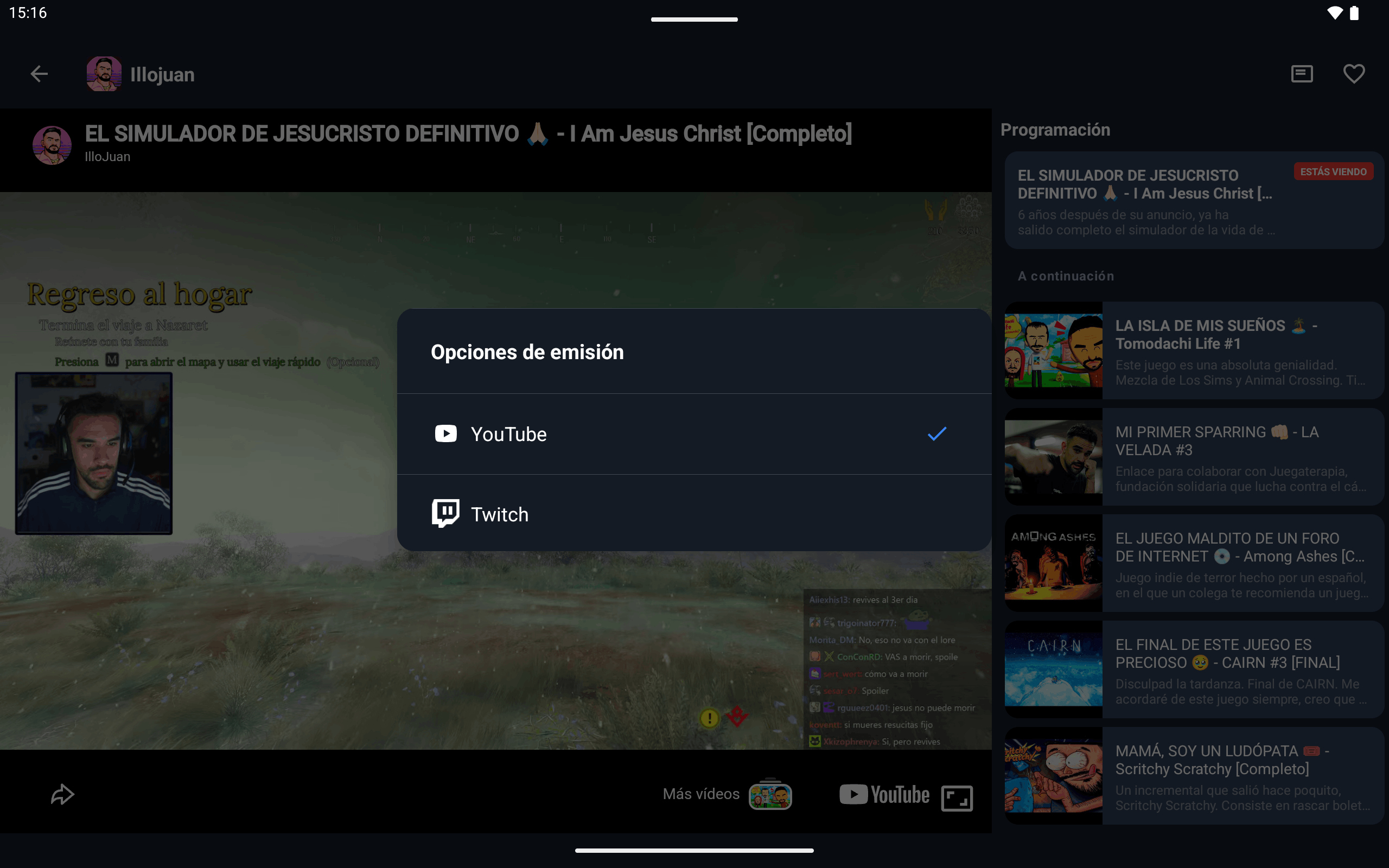This screenshot has width=1389, height=868.
Task: Click the Among Ashes thumbnail
Action: tap(1053, 563)
